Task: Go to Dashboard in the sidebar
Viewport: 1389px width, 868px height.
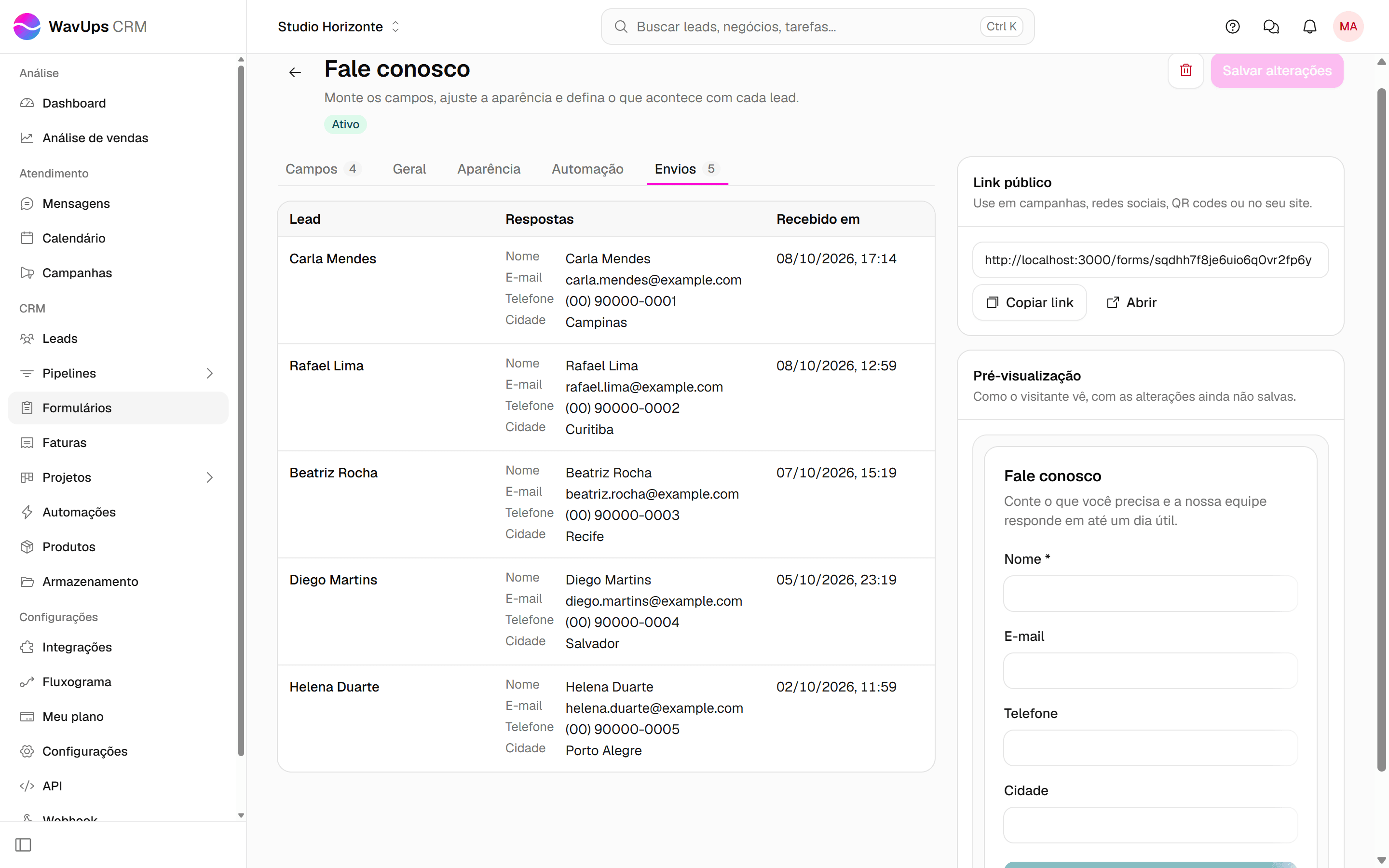Action: tap(118, 103)
